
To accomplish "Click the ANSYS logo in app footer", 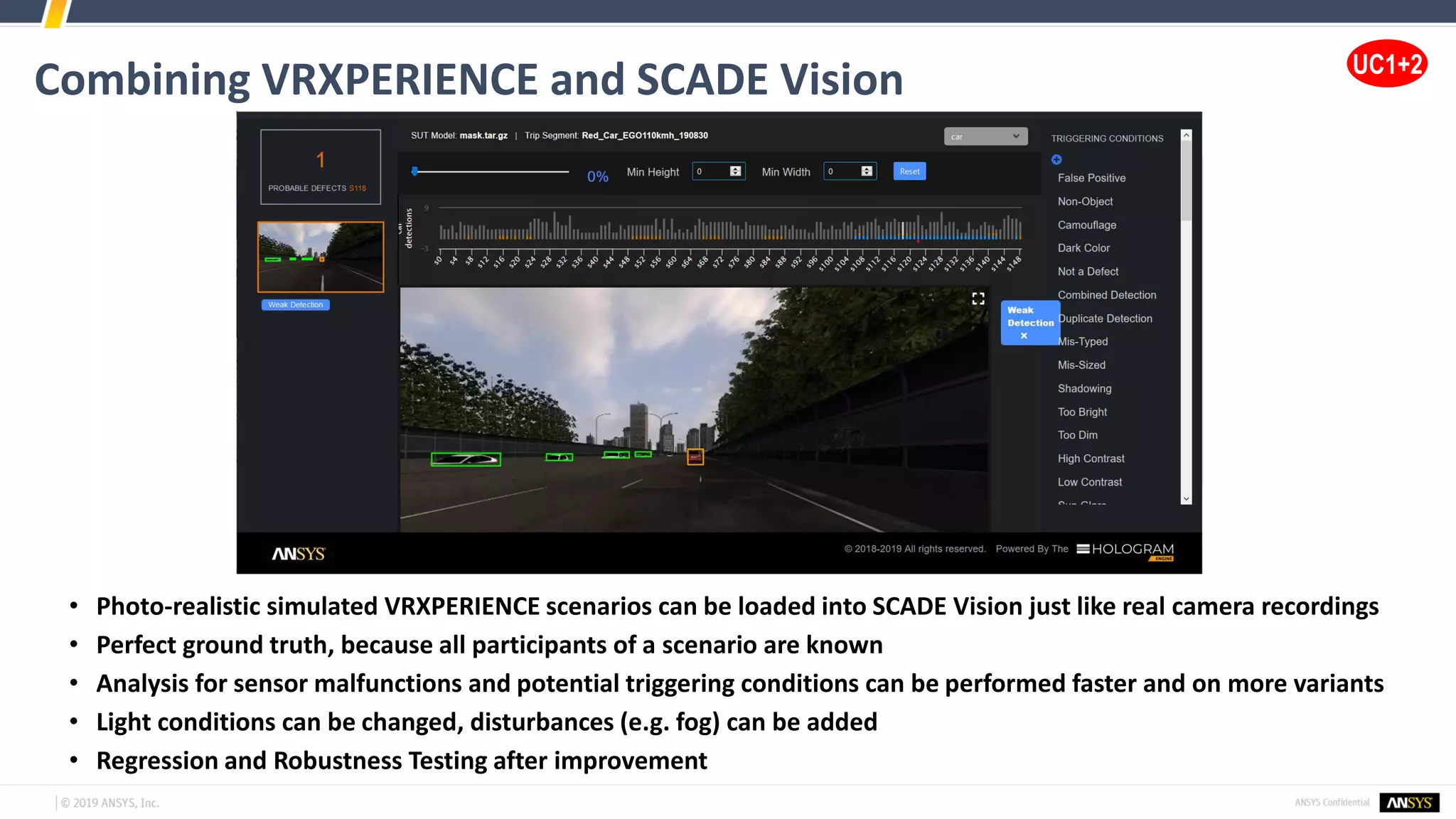I will (299, 553).
